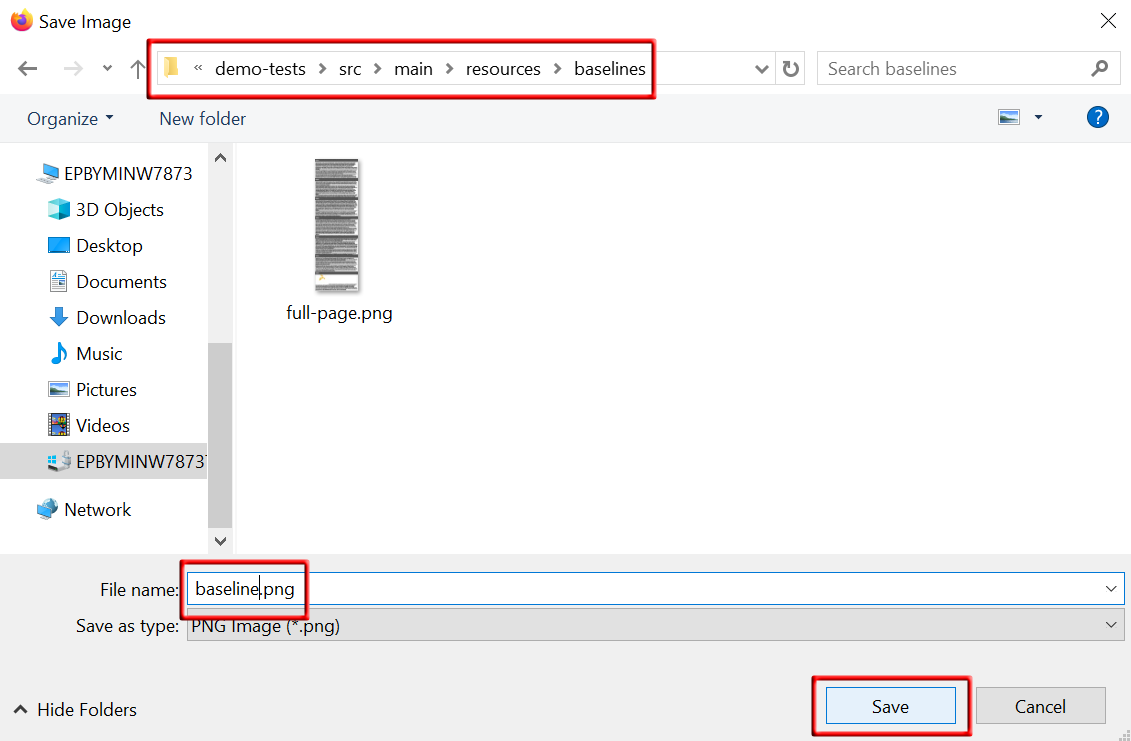Click the change view icon
Image resolution: width=1131 pixels, height=741 pixels.
(x=1009, y=118)
